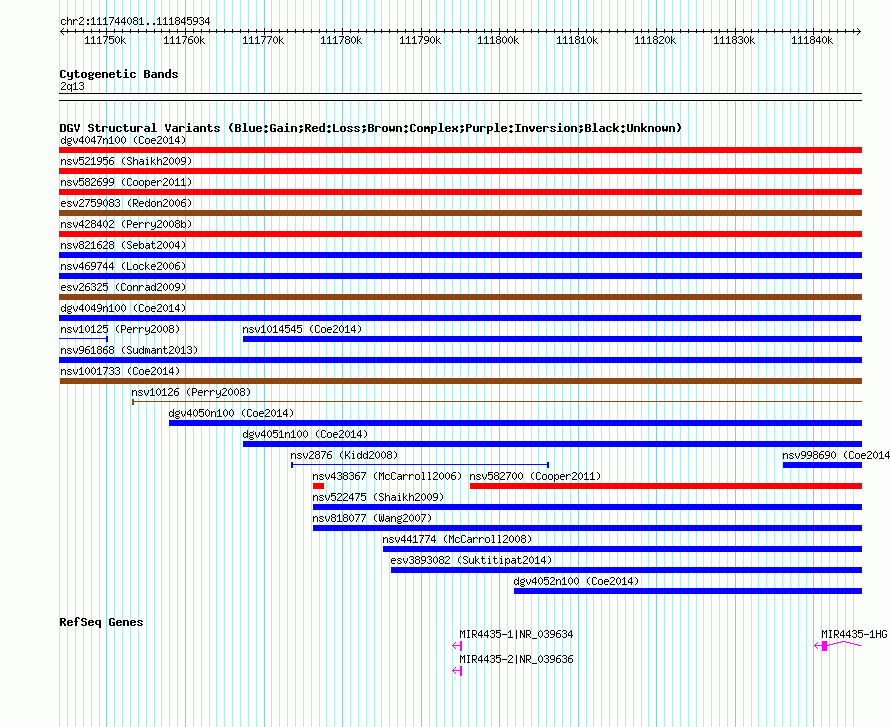Viewport: 890px width, 727px height.
Task: Select the small red nsv438367 bar
Action: click(x=318, y=486)
